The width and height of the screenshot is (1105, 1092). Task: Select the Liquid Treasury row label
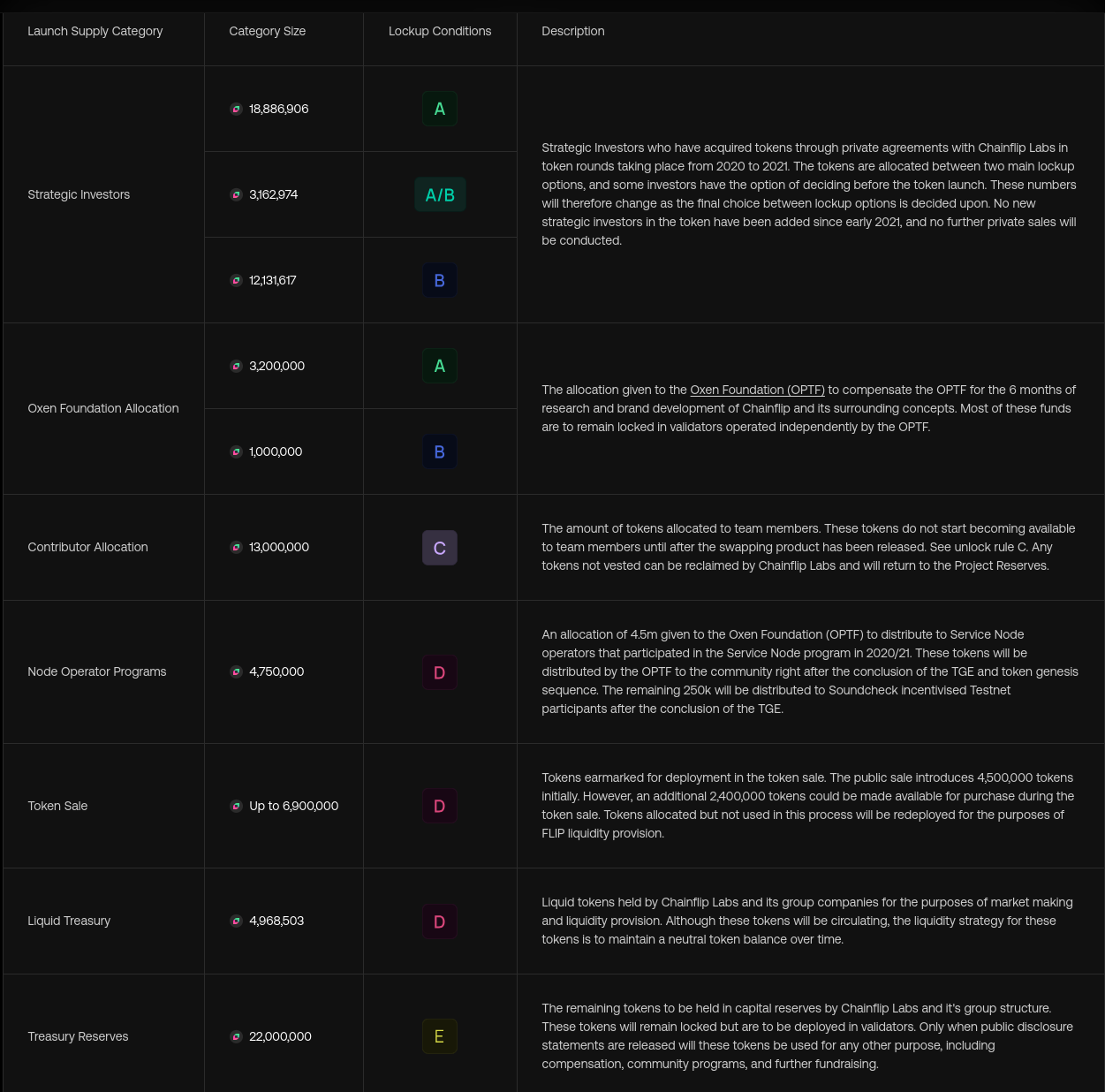point(69,921)
